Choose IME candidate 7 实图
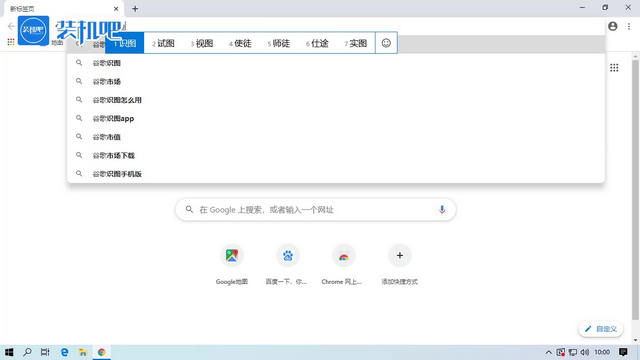This screenshot has width=640, height=360. pyautogui.click(x=356, y=43)
